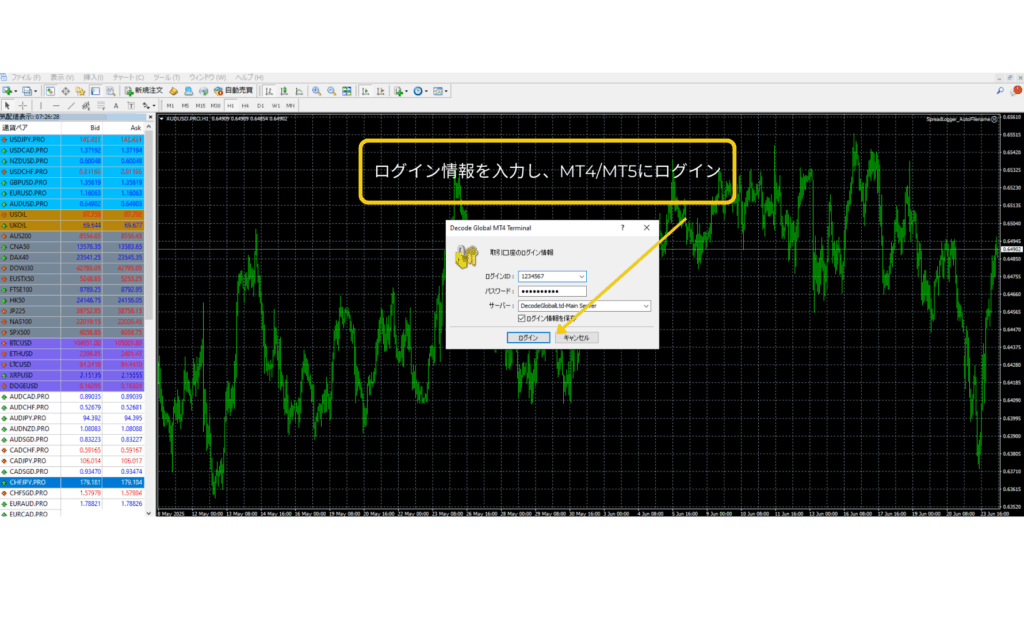Click the tile windows chart icon
Viewport: 1024px width, 621px height.
tap(346, 91)
